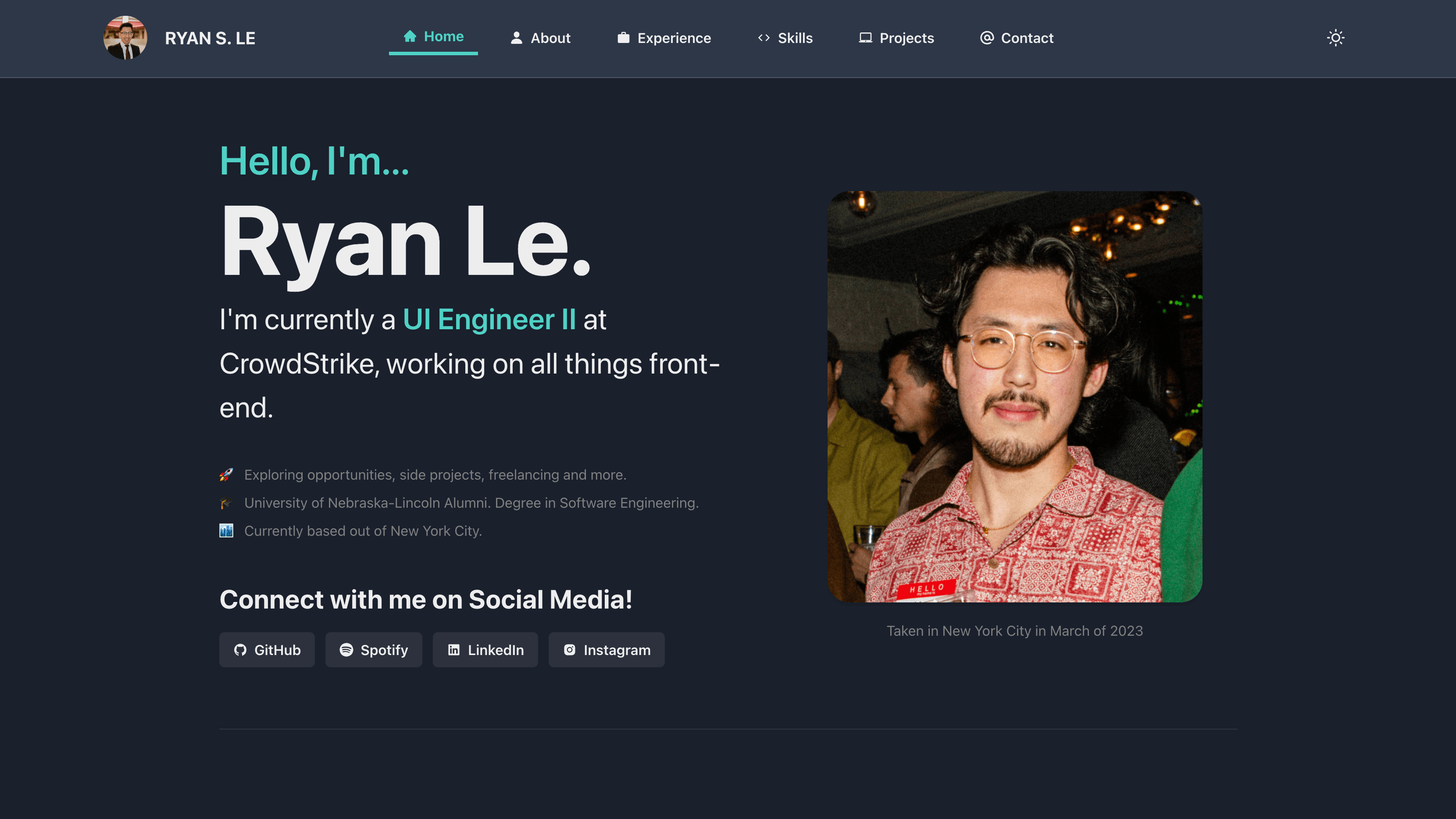Screen dimensions: 1456x819
Task: Click the Spotify logo icon
Action: pos(346,650)
